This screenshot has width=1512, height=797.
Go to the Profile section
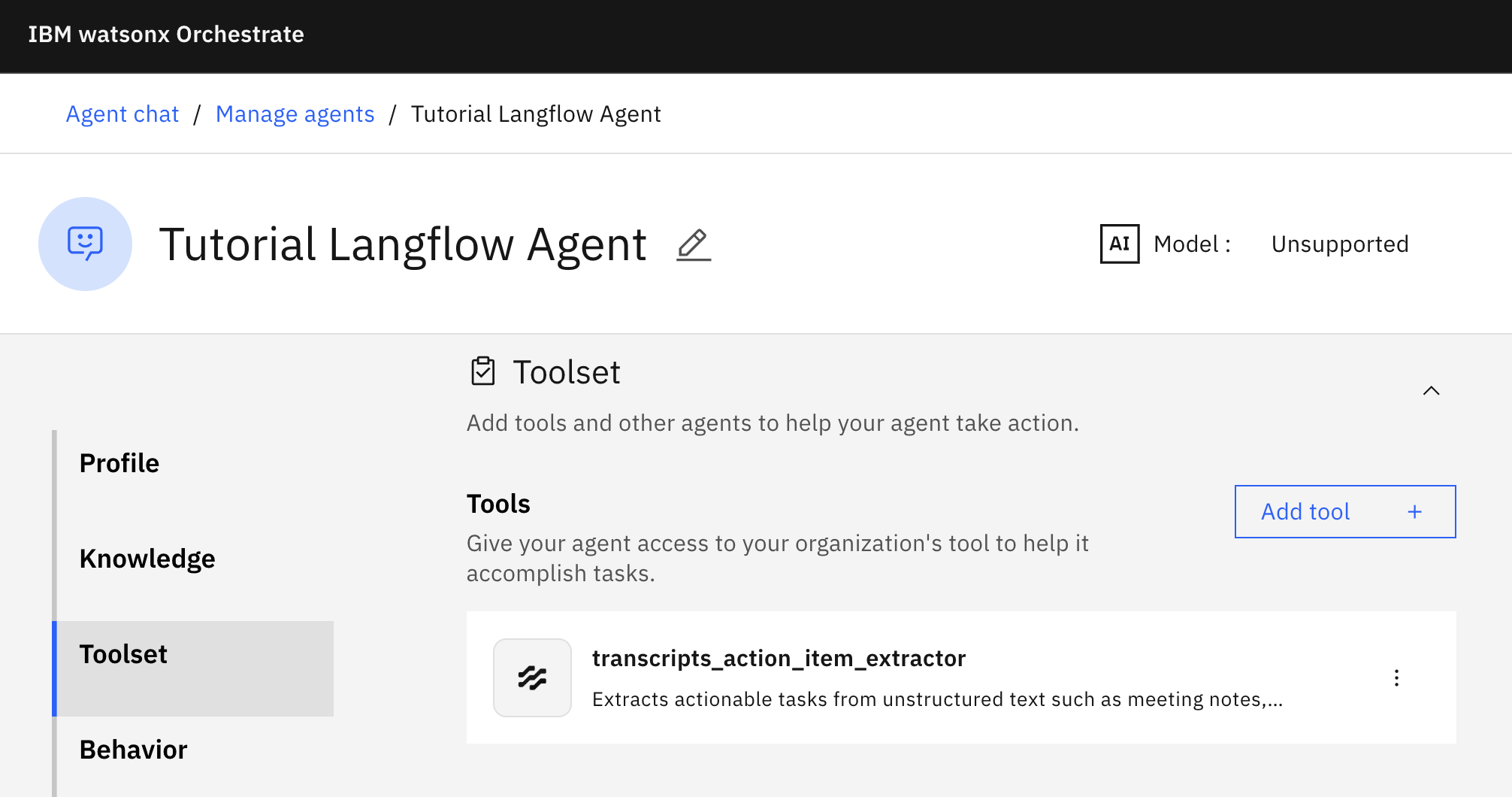[x=119, y=463]
